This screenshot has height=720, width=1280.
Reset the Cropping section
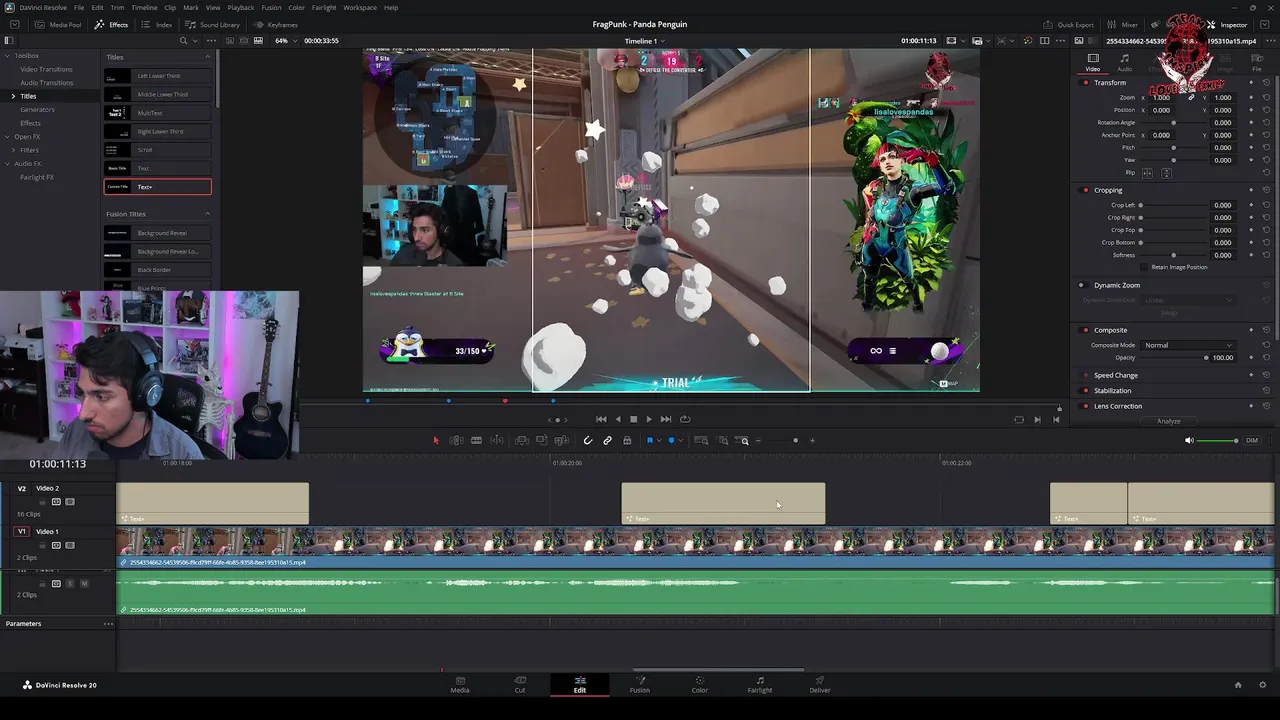tap(1266, 190)
